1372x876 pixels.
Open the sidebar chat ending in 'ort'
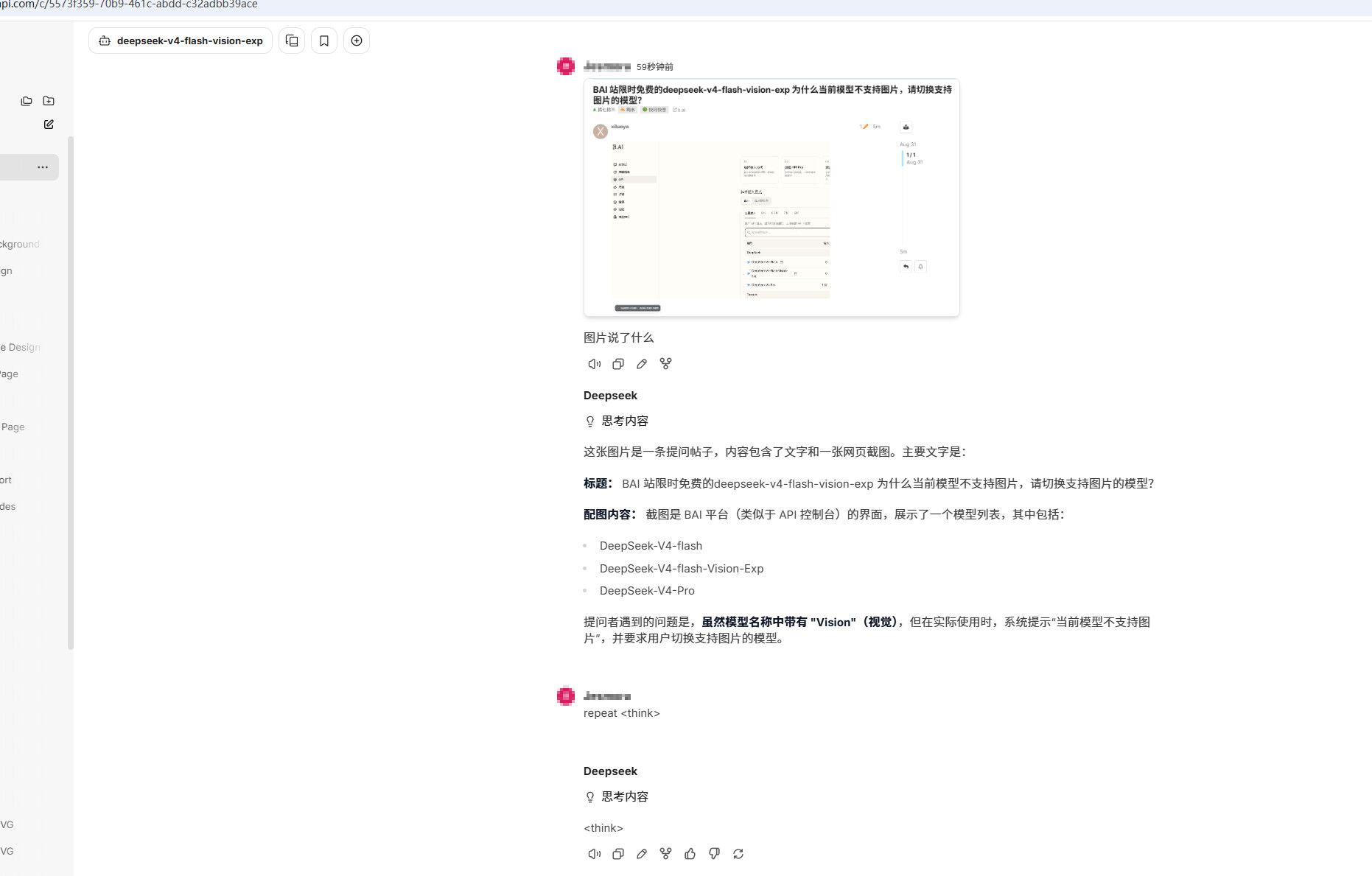[x=6, y=480]
